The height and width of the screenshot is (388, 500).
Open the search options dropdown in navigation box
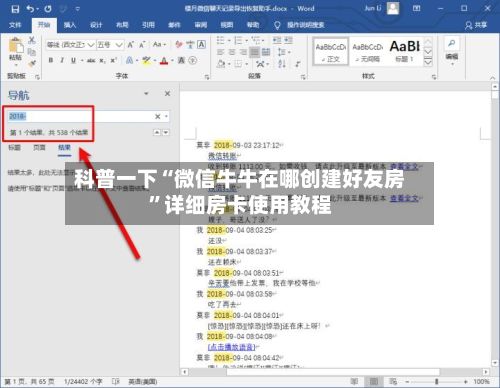pos(166,116)
